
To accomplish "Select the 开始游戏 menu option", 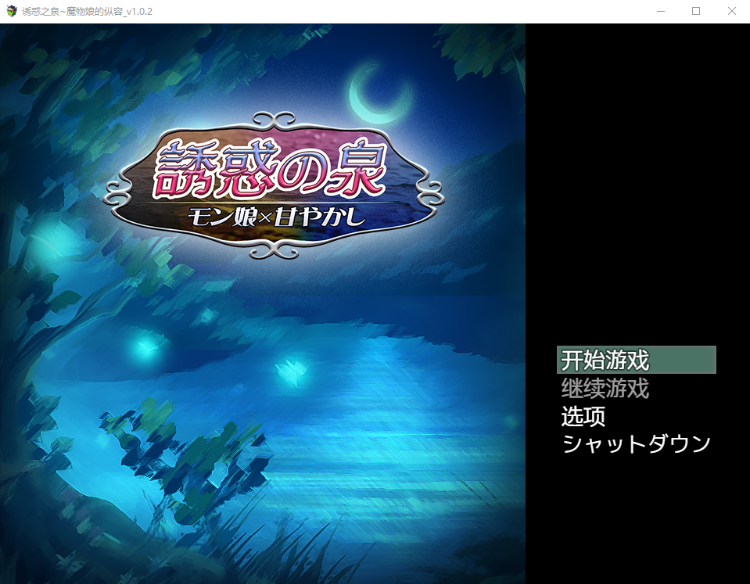I will point(636,360).
